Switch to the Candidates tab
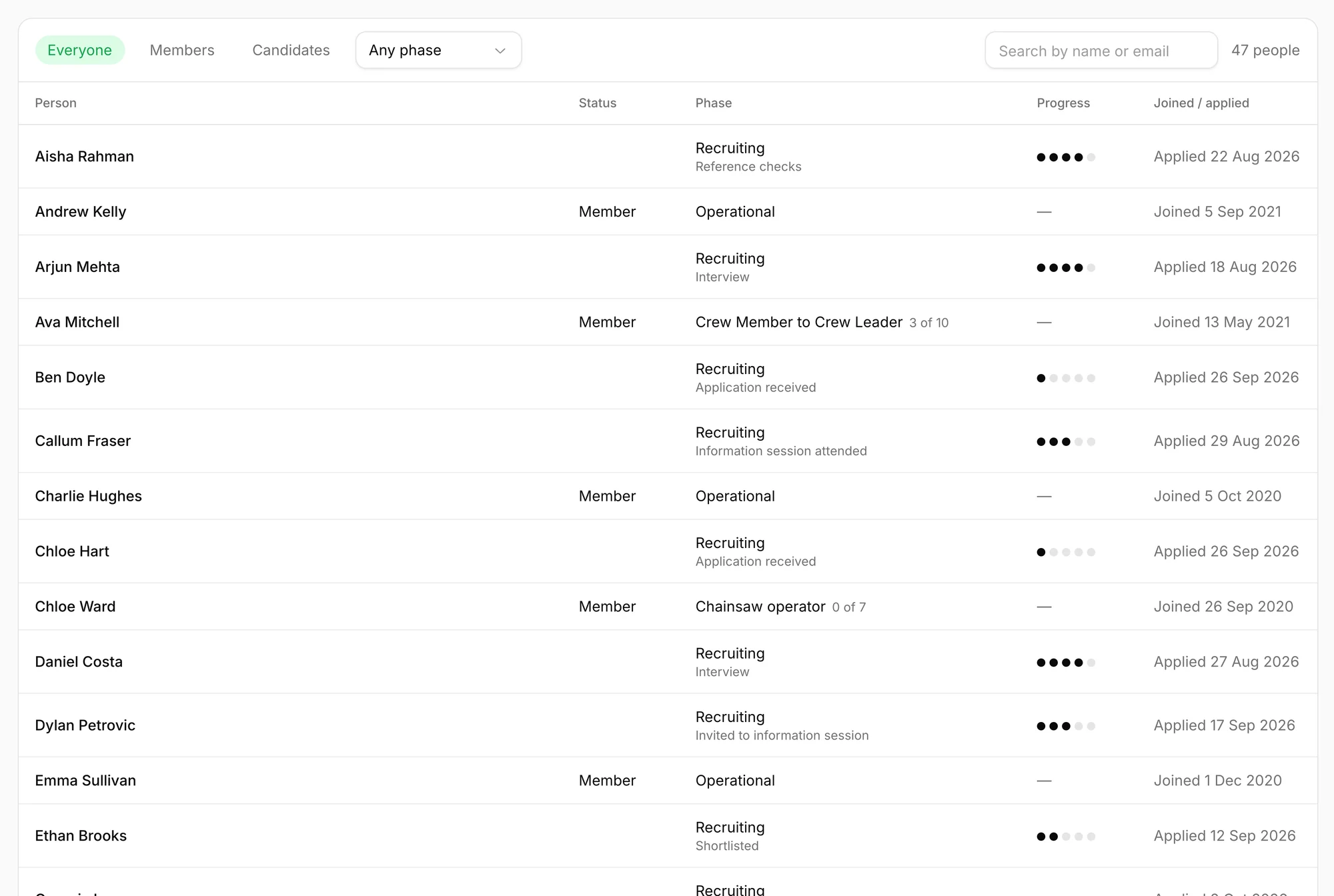 [x=291, y=50]
